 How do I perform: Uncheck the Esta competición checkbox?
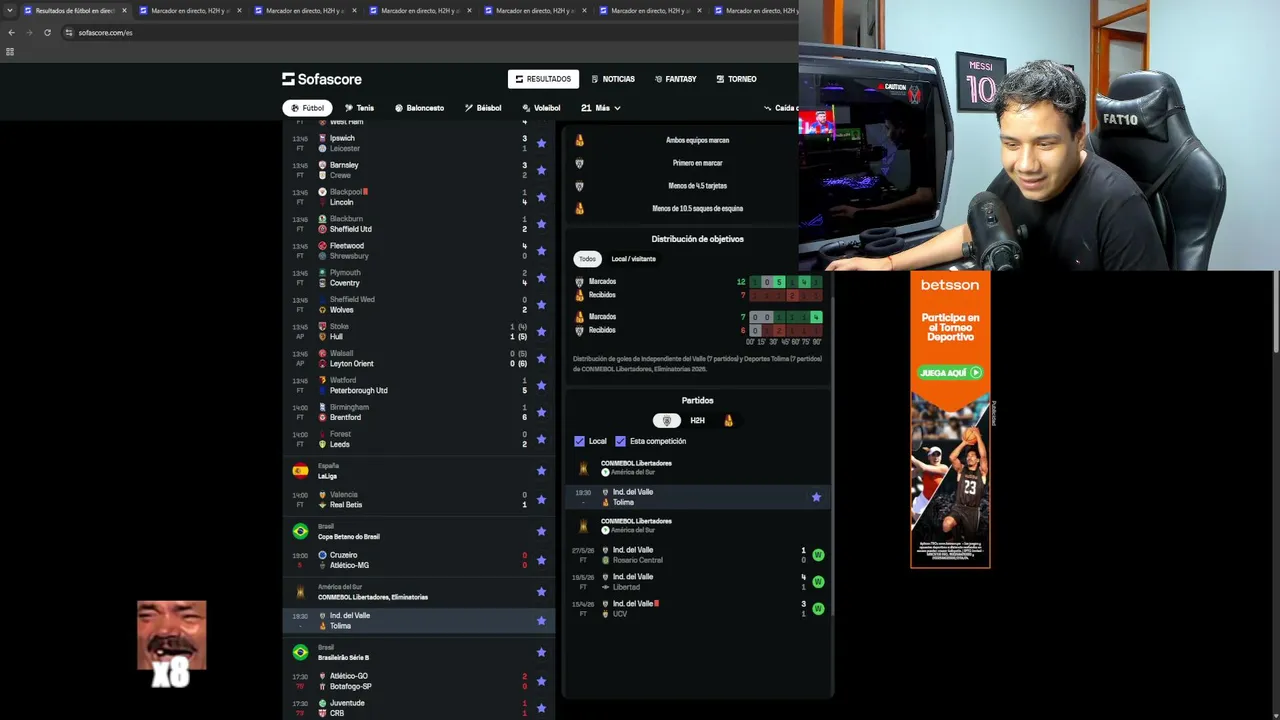(x=620, y=441)
